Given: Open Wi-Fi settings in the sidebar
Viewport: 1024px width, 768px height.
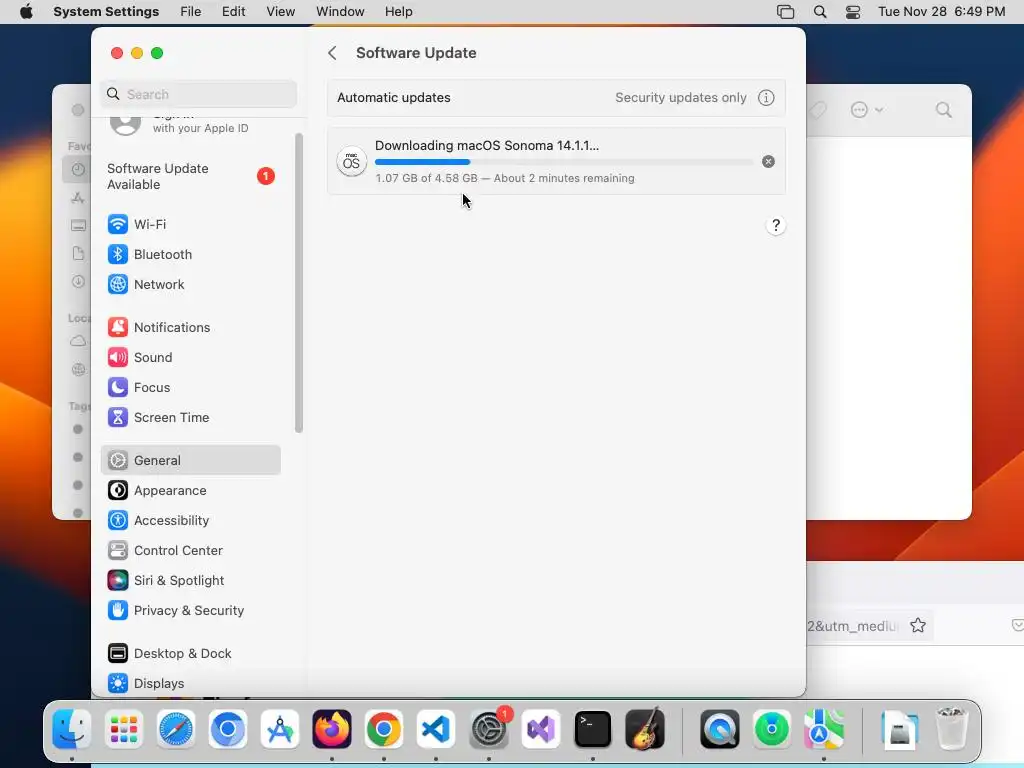Looking at the screenshot, I should click(x=191, y=224).
